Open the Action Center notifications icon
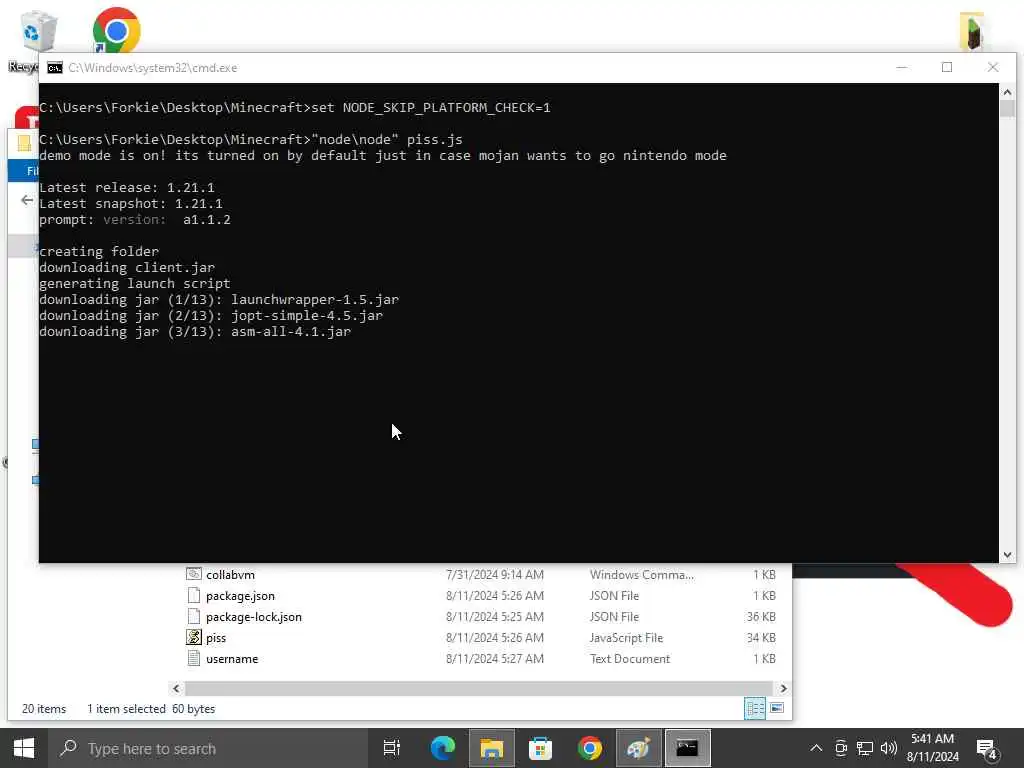The image size is (1024, 768). point(986,750)
